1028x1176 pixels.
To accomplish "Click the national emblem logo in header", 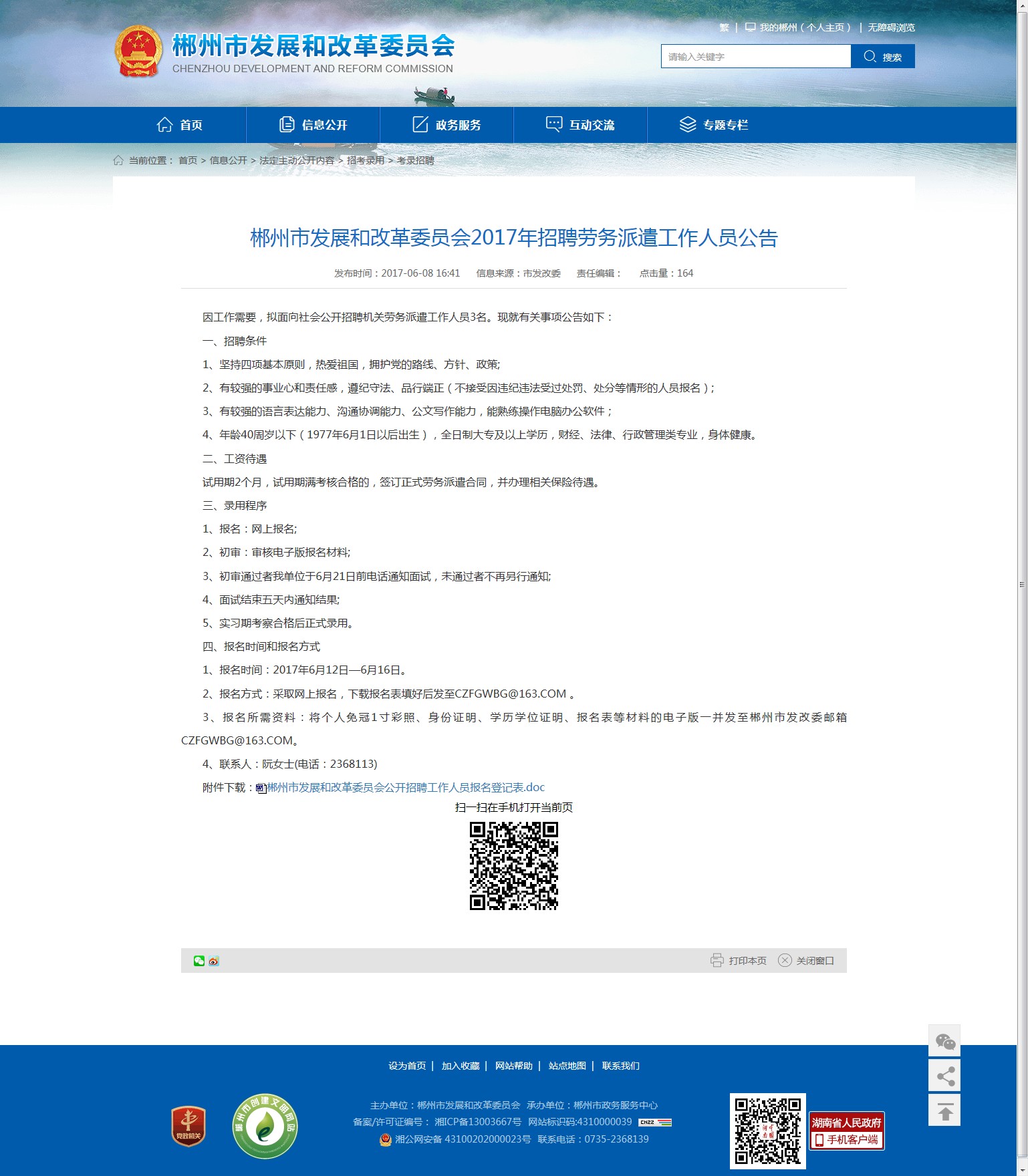I will tap(138, 51).
